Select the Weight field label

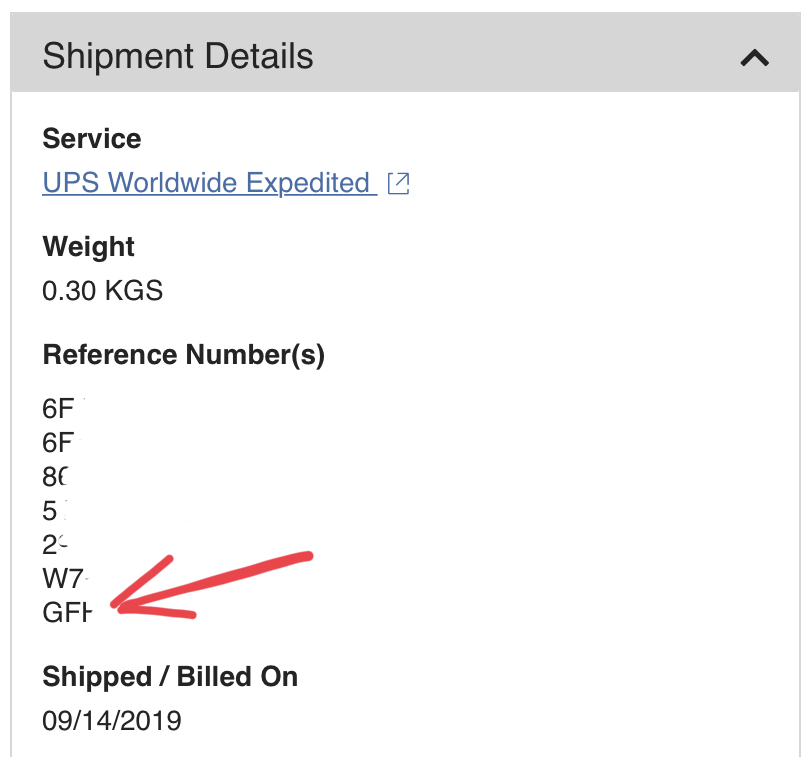(x=89, y=247)
